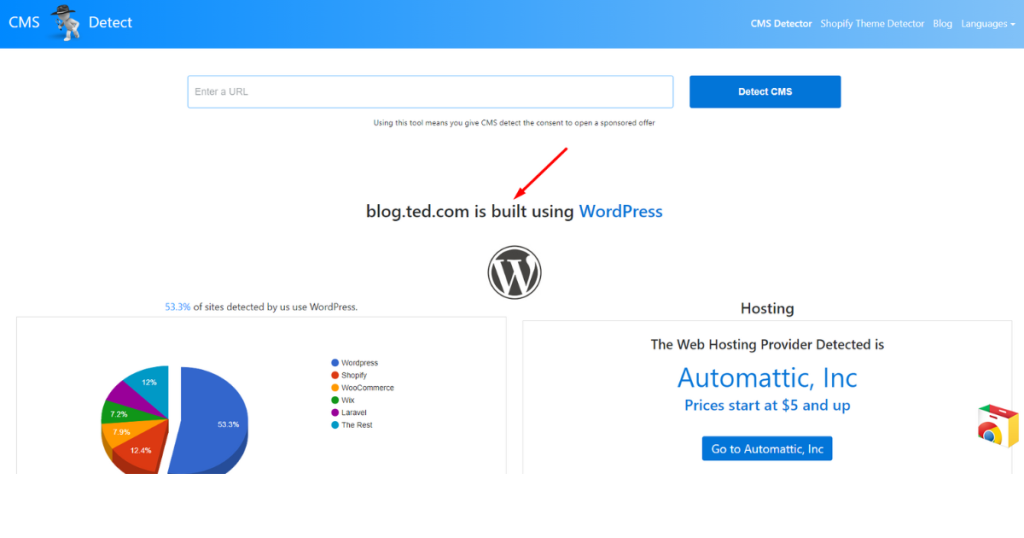Click the CMS text in the header logo
The height and width of the screenshot is (538, 1024).
point(24,22)
